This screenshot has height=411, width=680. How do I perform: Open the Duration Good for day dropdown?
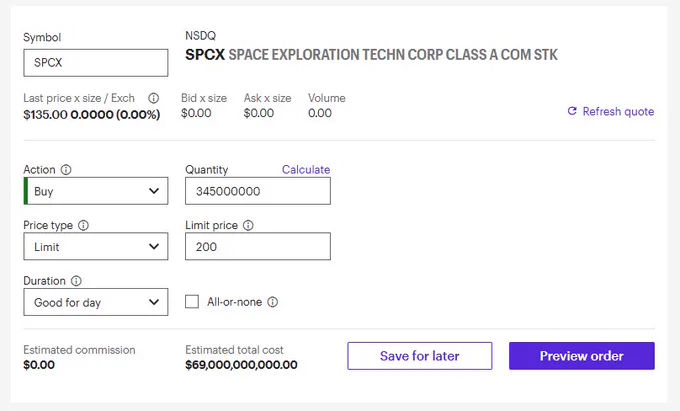[96, 302]
